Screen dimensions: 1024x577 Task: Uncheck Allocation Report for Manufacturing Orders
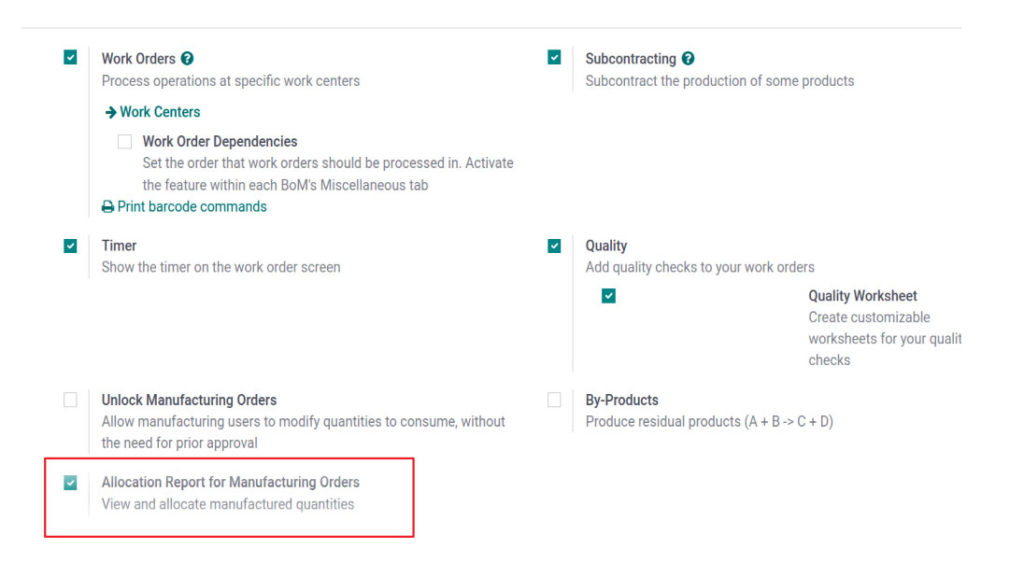71,482
